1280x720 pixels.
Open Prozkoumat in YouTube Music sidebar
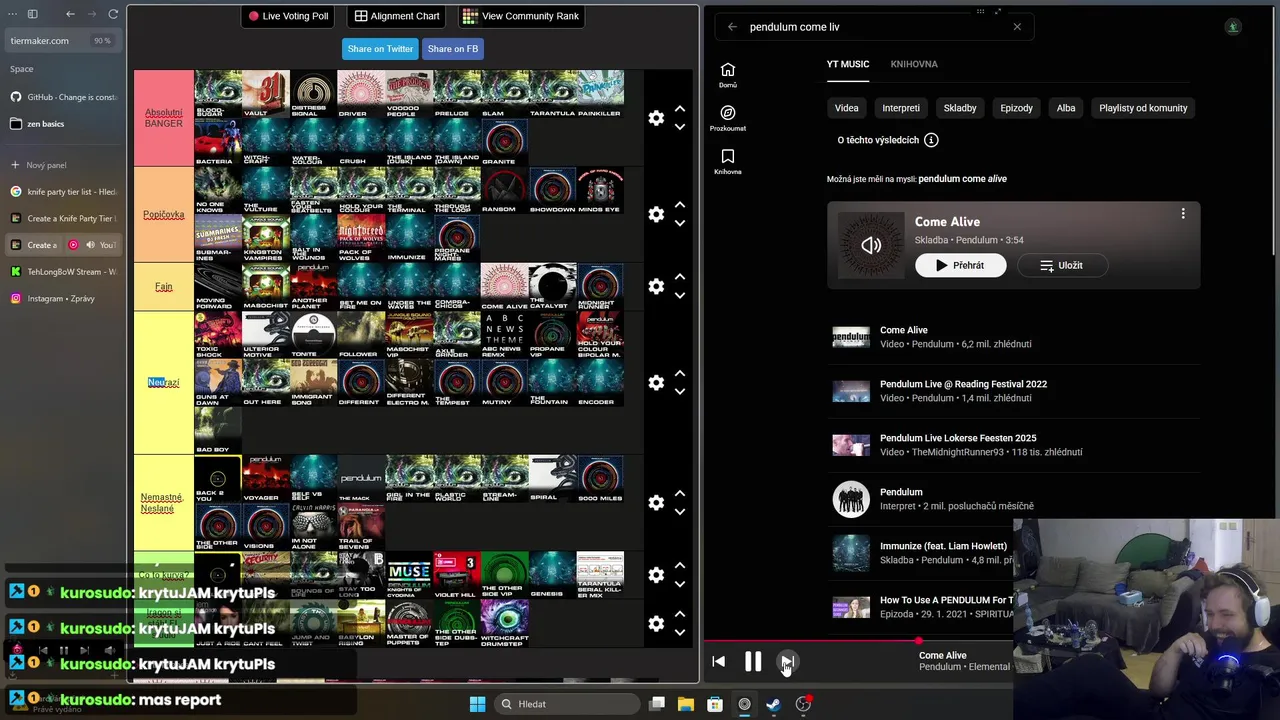(728, 118)
